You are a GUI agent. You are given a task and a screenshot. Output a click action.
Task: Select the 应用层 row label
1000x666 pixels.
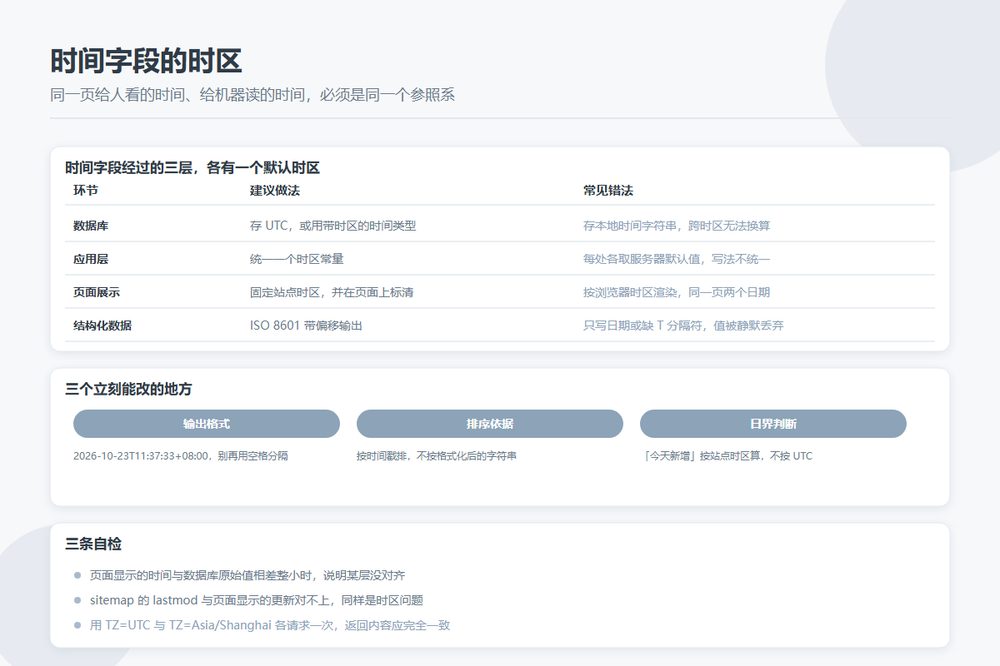pyautogui.click(x=91, y=259)
